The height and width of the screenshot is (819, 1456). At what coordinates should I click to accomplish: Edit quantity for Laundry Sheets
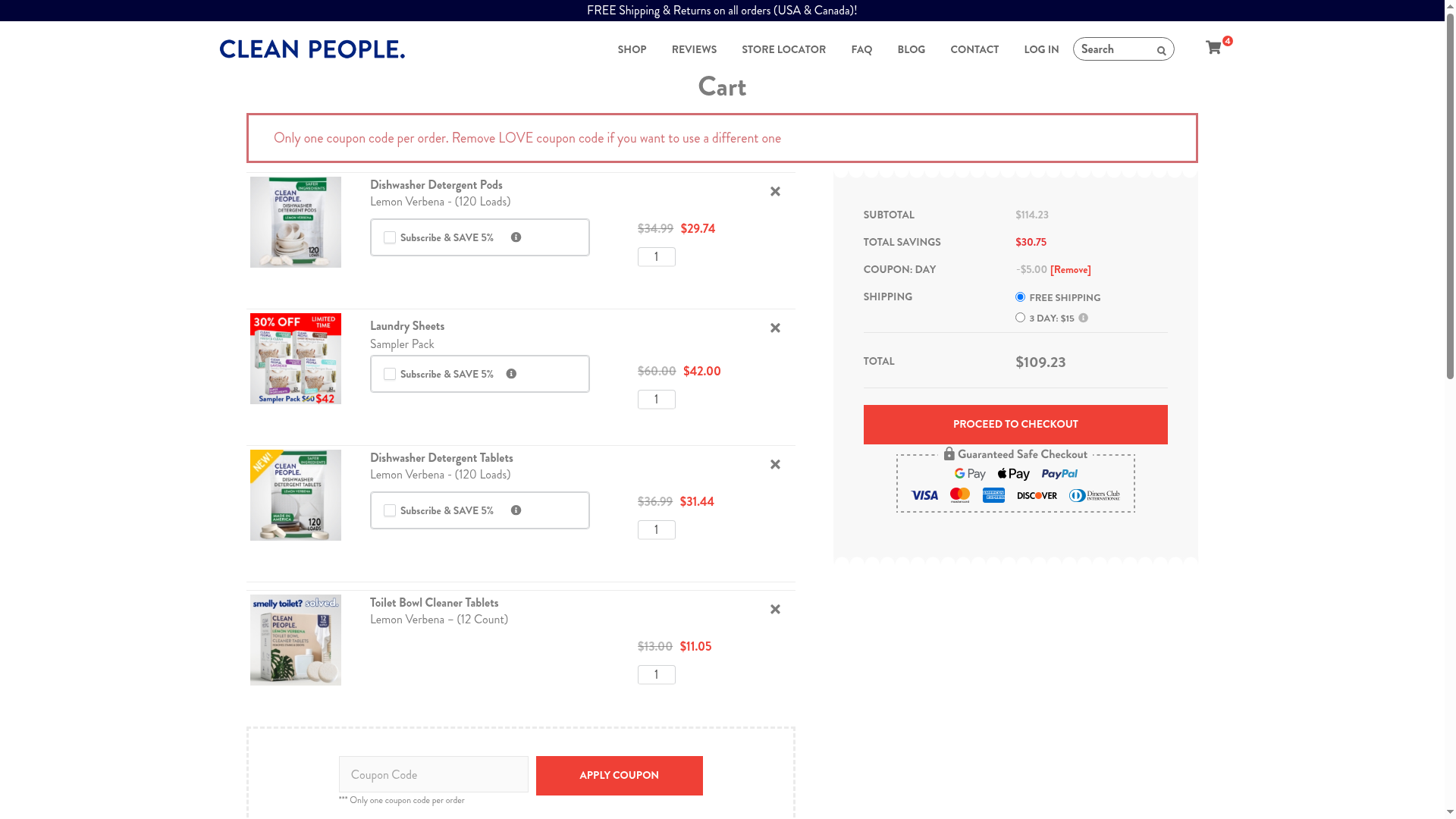657,400
